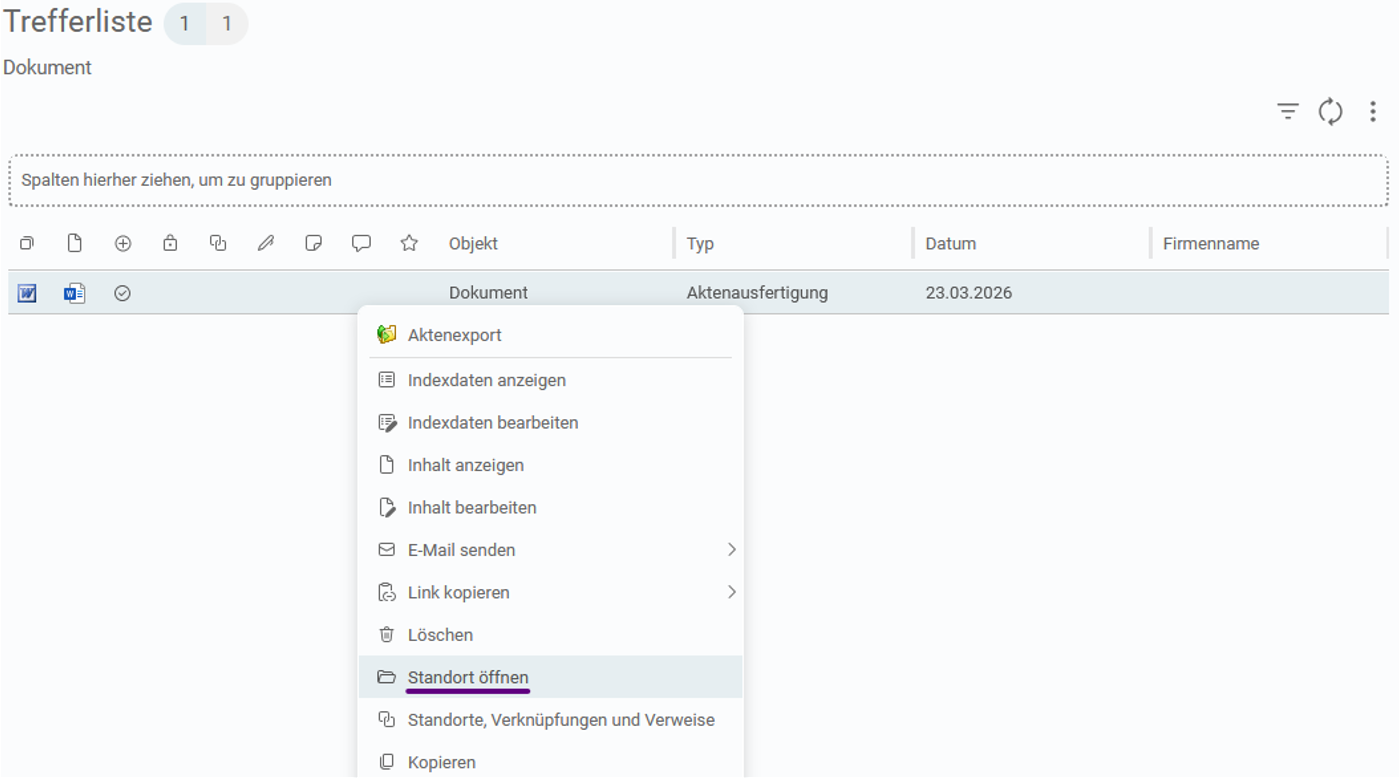
Task: Sort by the Firmenname column header
Action: pos(1211,243)
